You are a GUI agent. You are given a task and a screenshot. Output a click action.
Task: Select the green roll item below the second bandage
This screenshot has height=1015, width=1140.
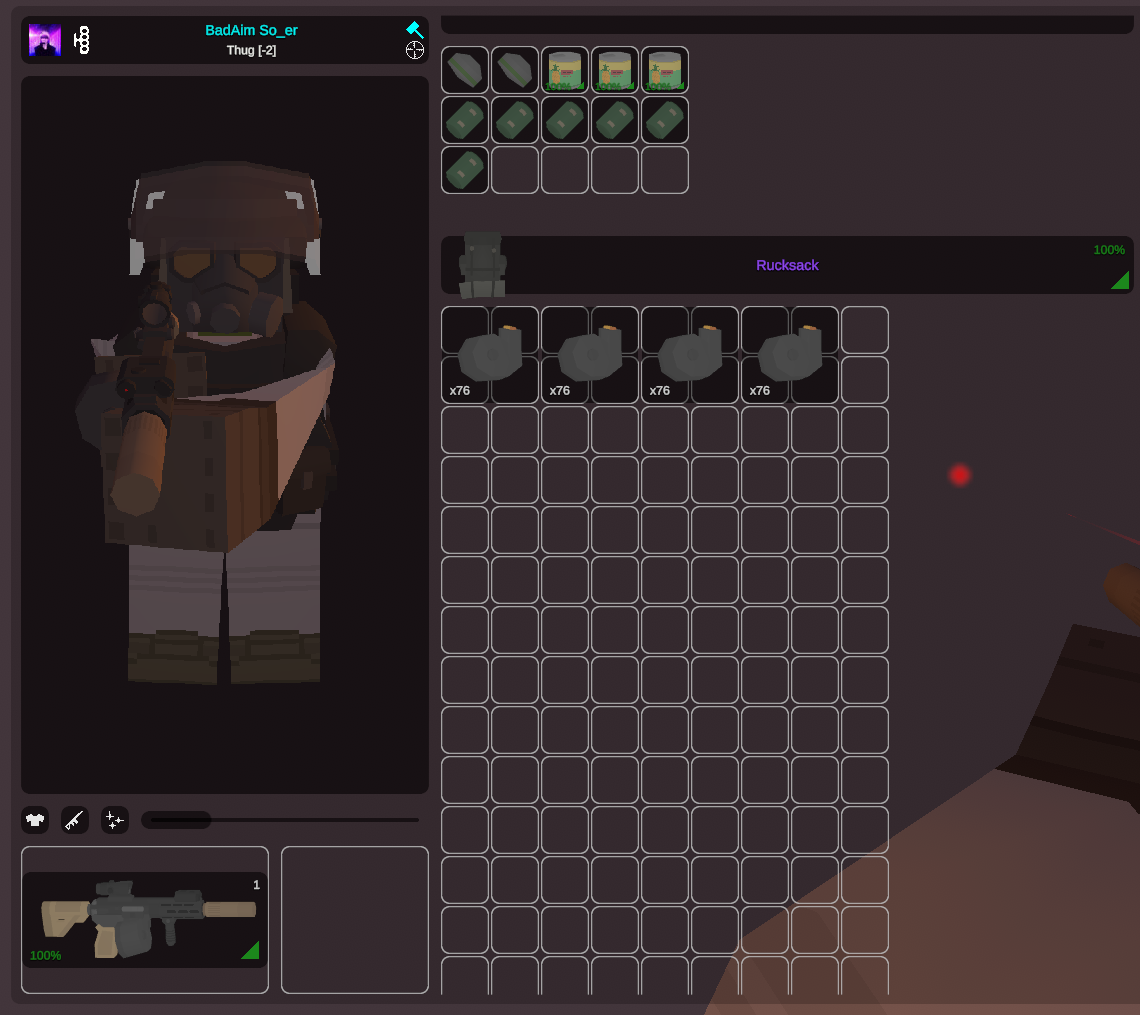[515, 120]
